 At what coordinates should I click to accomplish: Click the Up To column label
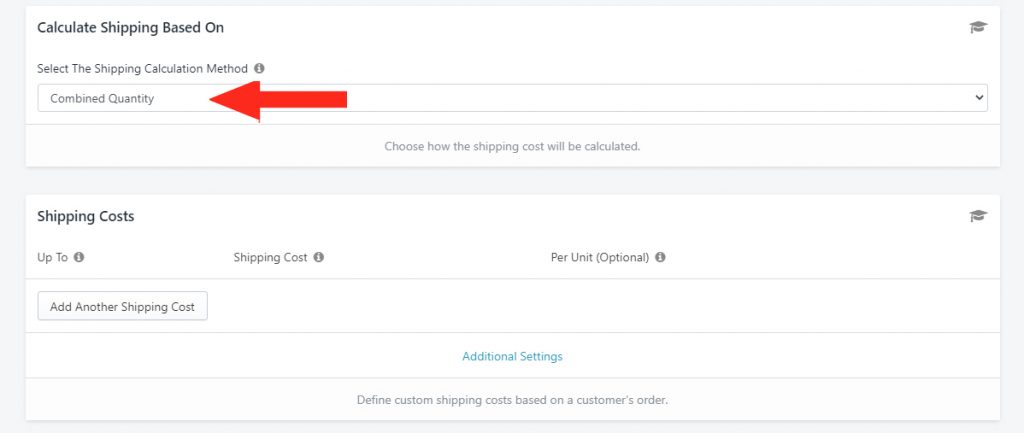pos(52,257)
